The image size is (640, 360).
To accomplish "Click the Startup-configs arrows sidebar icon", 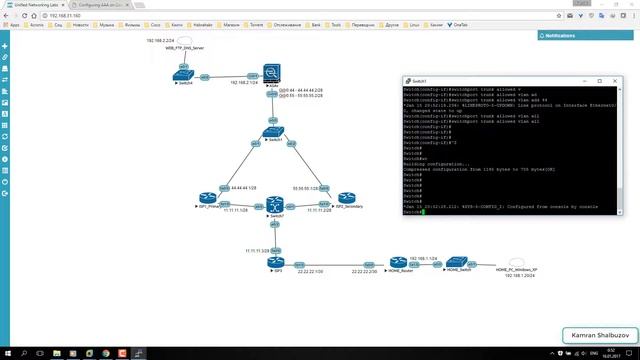I will click(x=5, y=80).
